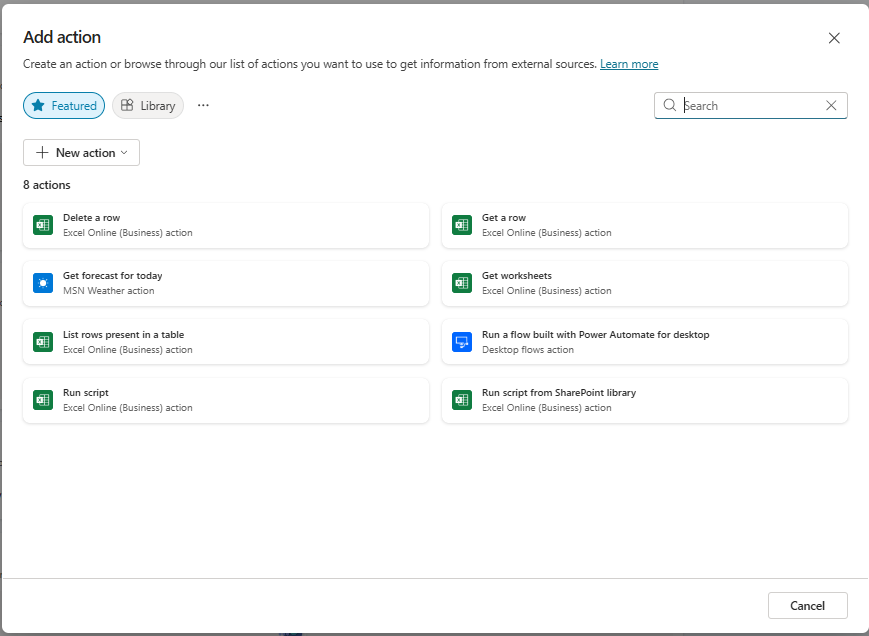Click the MSN Weather sun icon
869x636 pixels.
point(43,283)
